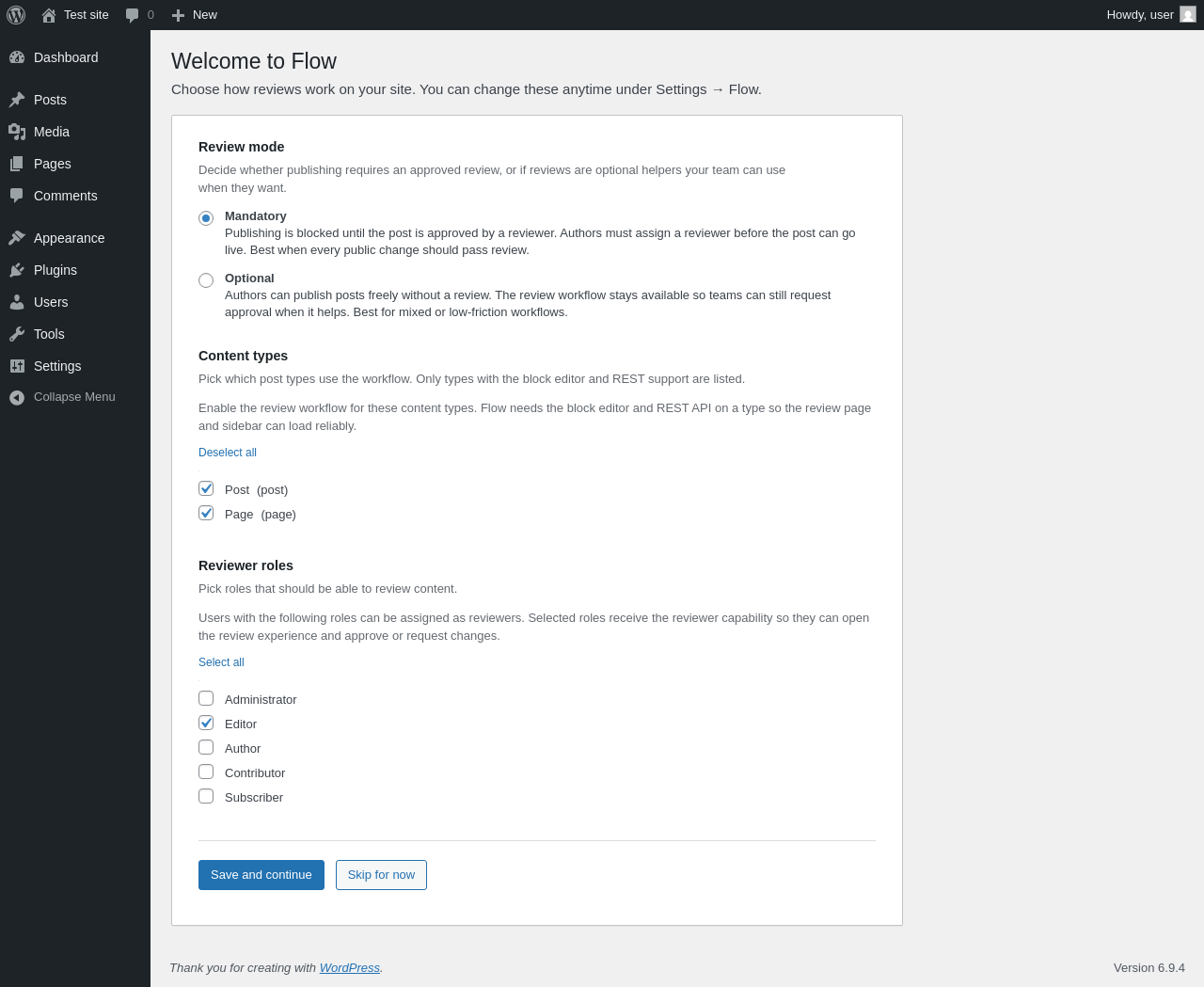Viewport: 1204px width, 987px height.
Task: Uncheck the Post content type checkbox
Action: [206, 488]
